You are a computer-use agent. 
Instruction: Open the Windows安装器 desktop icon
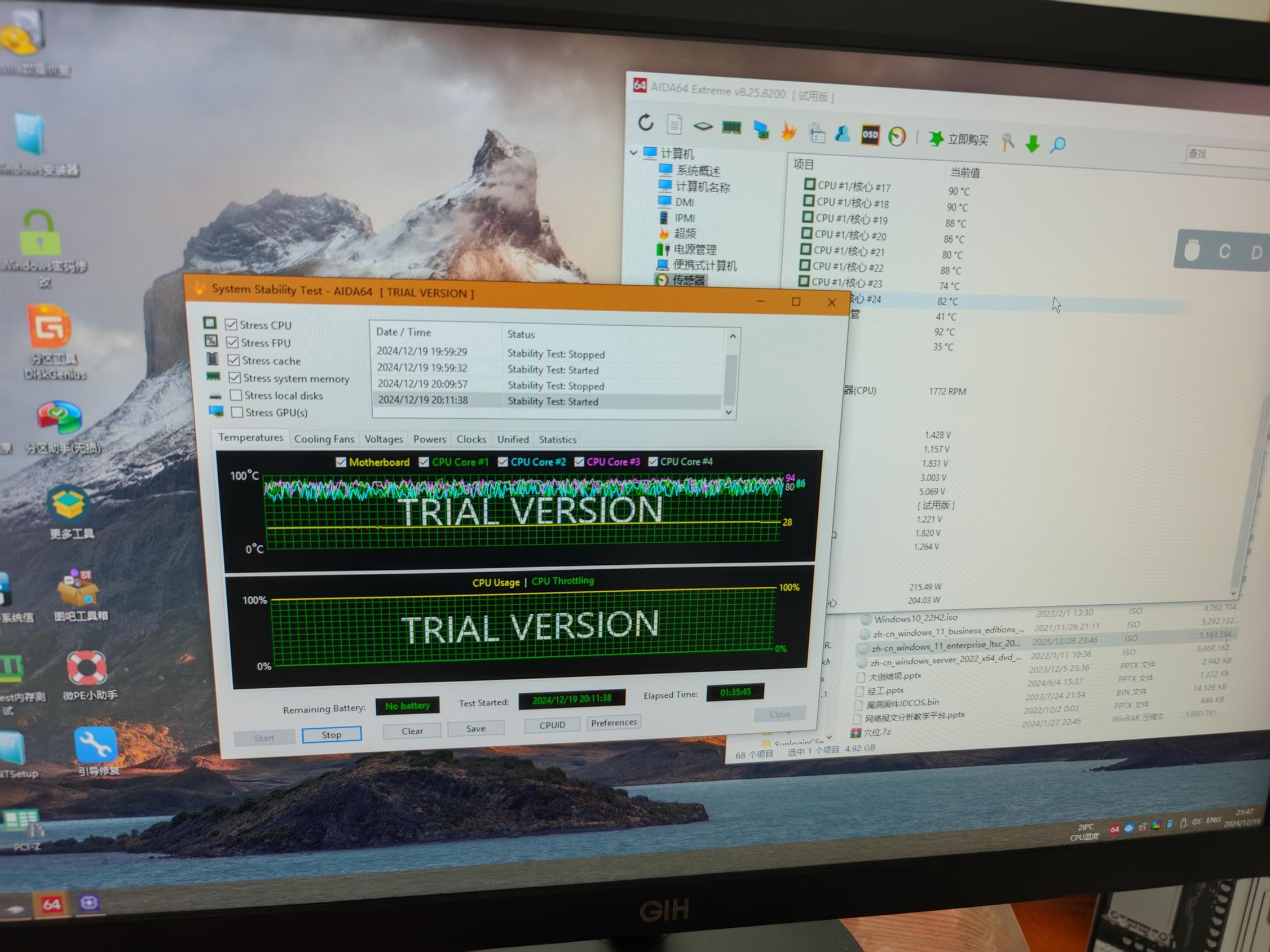pos(29,134)
